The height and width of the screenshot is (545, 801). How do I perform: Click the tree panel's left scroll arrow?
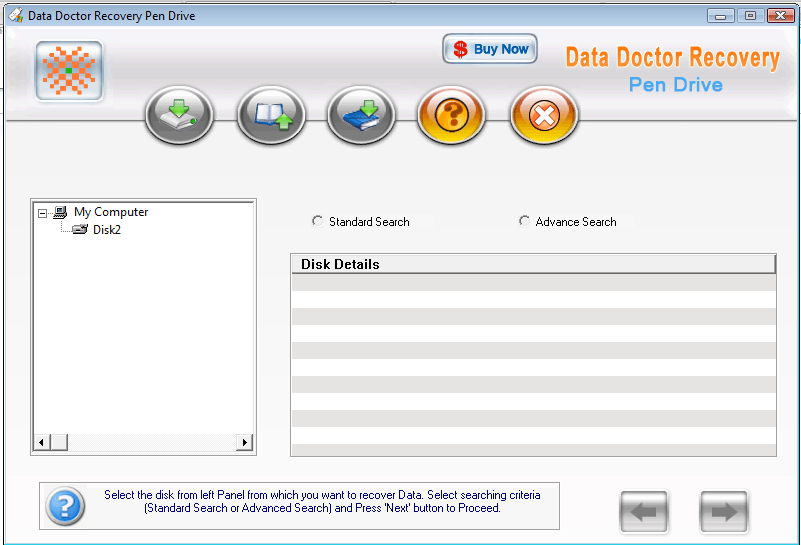coord(42,442)
